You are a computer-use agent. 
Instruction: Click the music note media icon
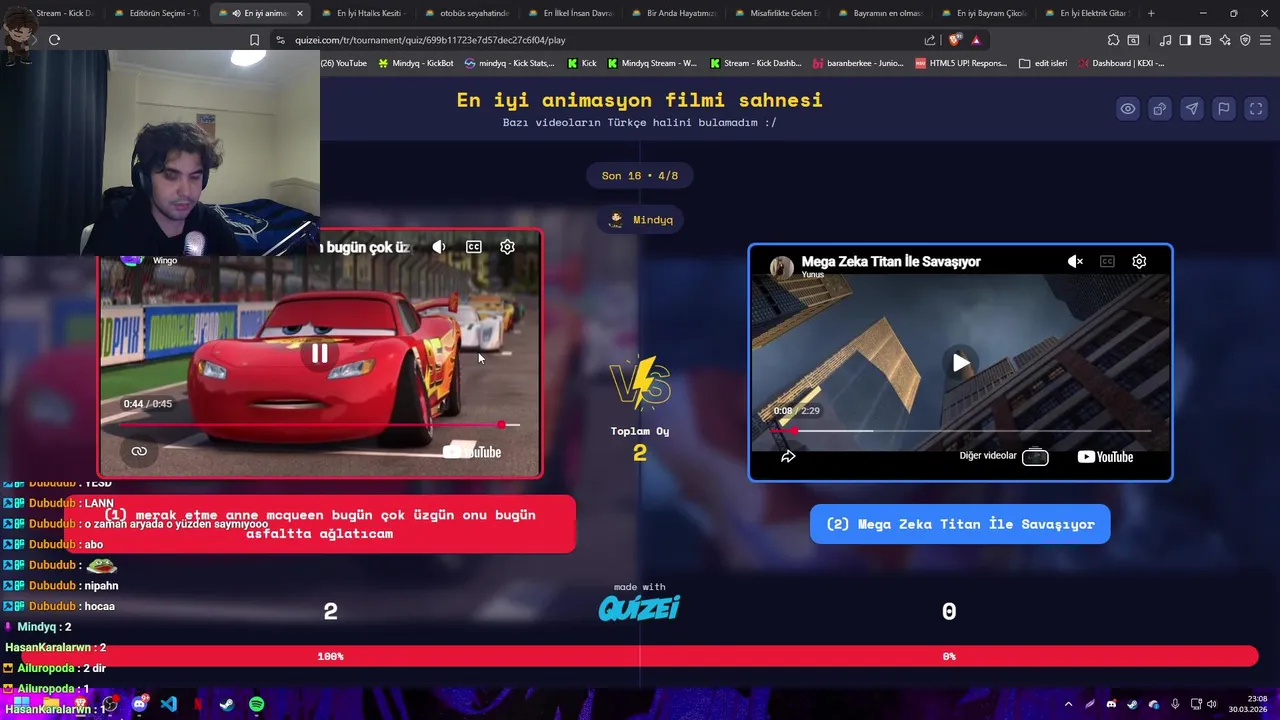(1165, 40)
